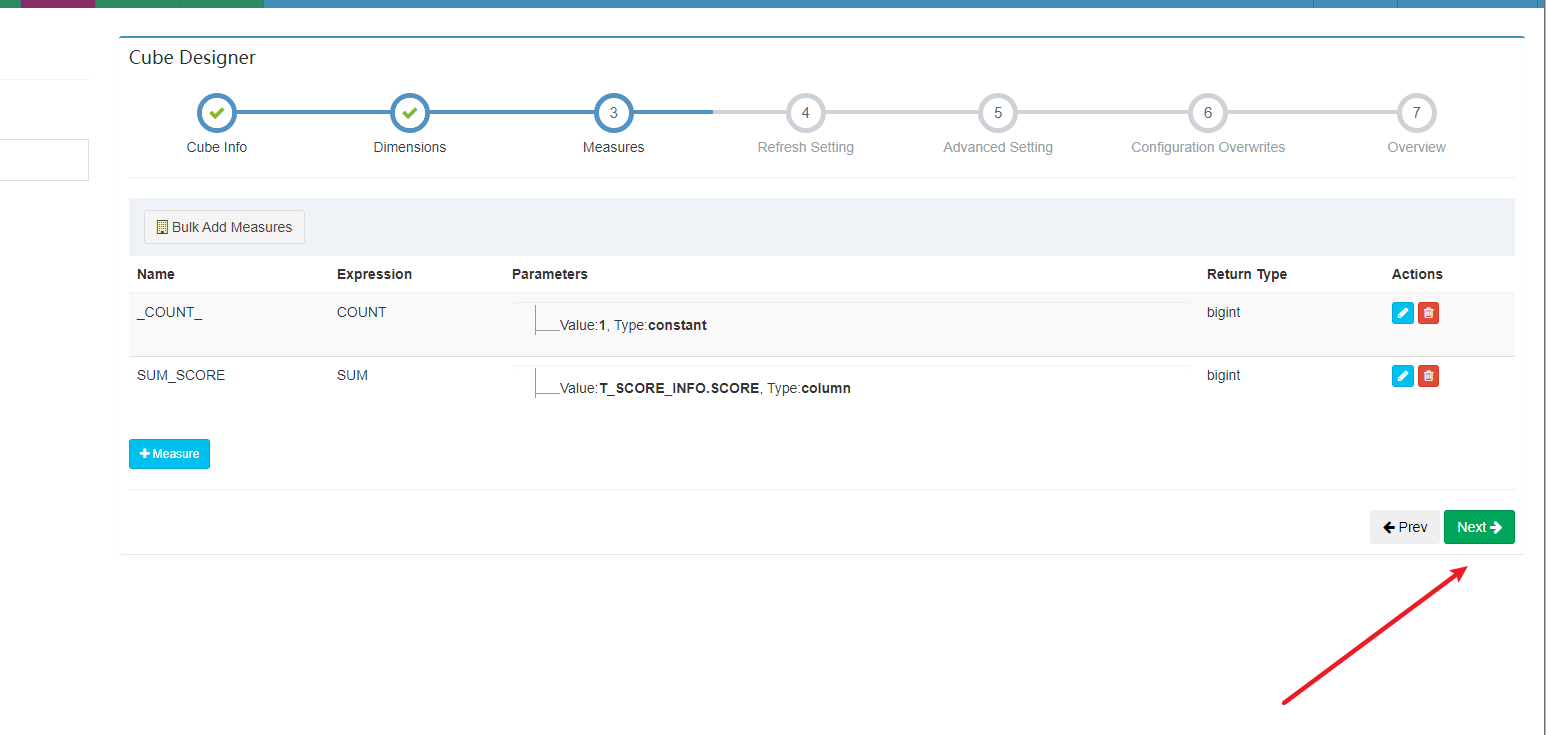The image size is (1546, 735).
Task: Open the Refresh Setting step label
Action: pyautogui.click(x=806, y=147)
